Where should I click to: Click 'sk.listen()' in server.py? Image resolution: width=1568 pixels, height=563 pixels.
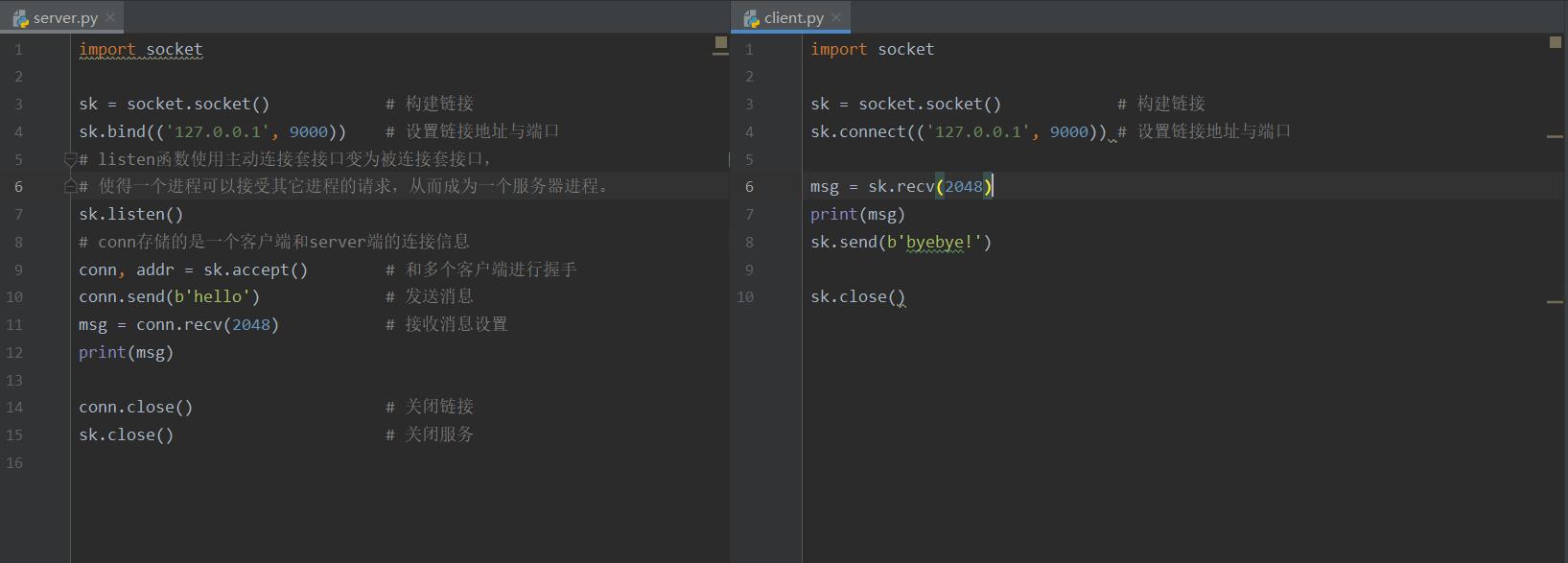[x=130, y=214]
